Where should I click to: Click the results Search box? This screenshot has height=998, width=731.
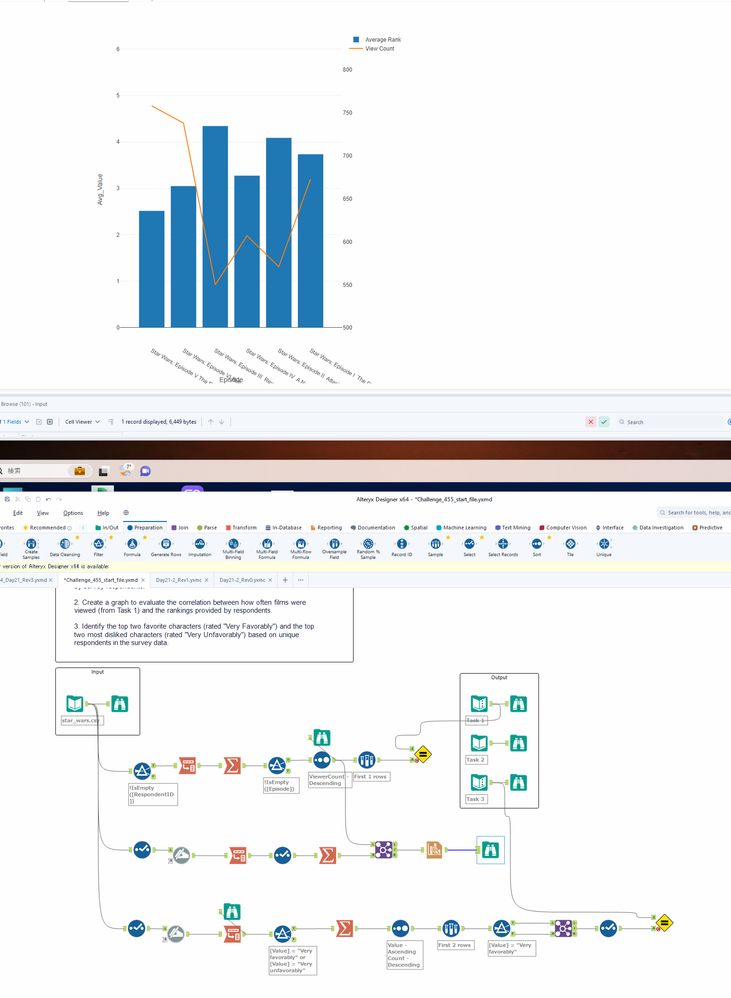(x=668, y=422)
